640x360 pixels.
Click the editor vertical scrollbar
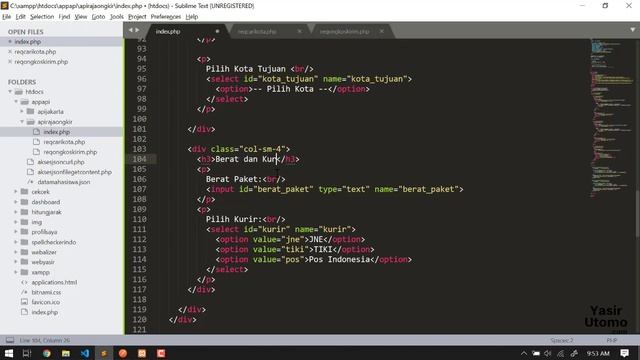click(x=637, y=215)
